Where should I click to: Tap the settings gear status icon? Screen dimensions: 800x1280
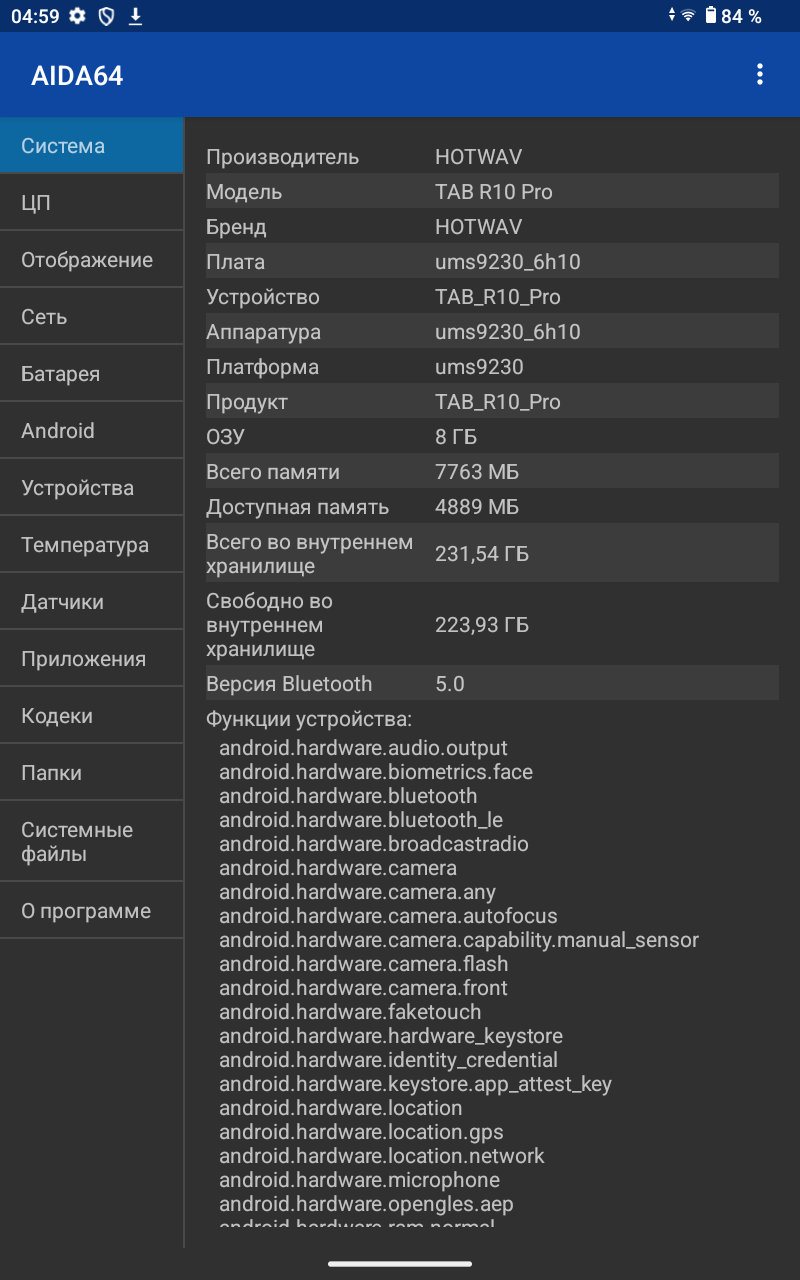click(77, 16)
